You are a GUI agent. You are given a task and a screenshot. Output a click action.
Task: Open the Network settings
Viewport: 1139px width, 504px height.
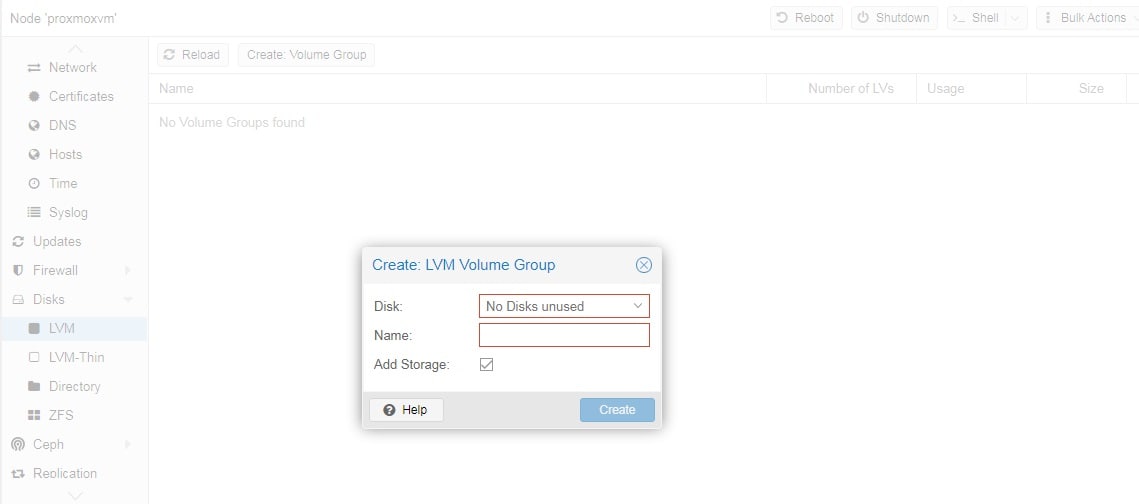click(x=73, y=68)
